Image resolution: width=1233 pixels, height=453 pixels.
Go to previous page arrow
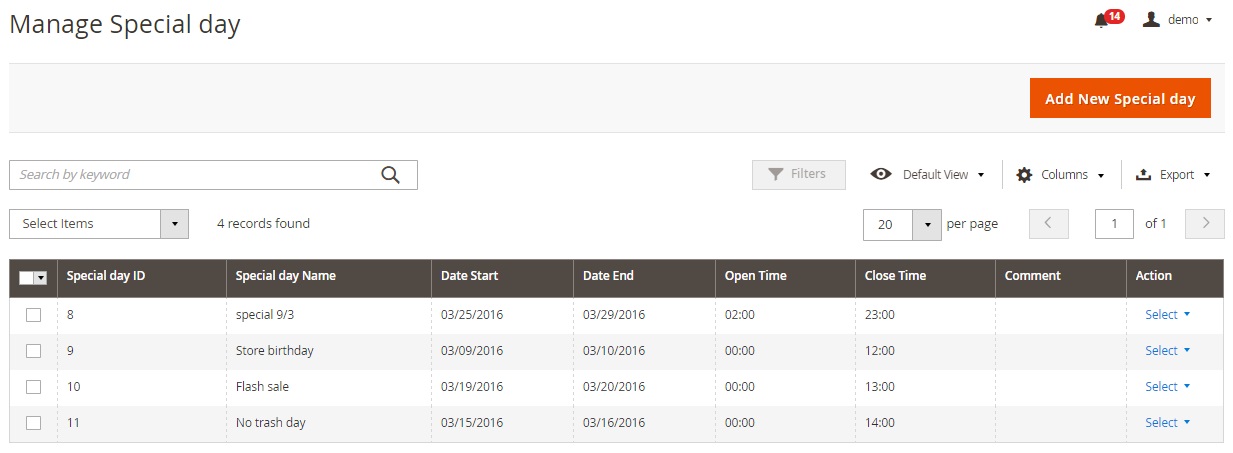coord(1049,224)
